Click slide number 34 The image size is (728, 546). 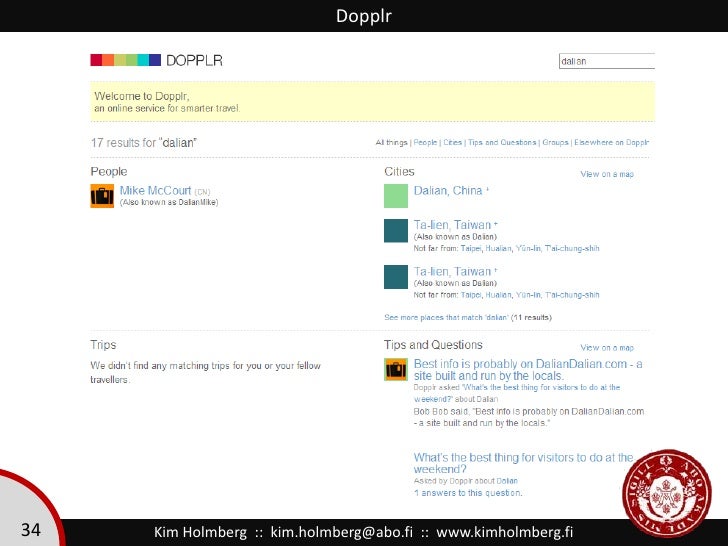click(x=31, y=530)
